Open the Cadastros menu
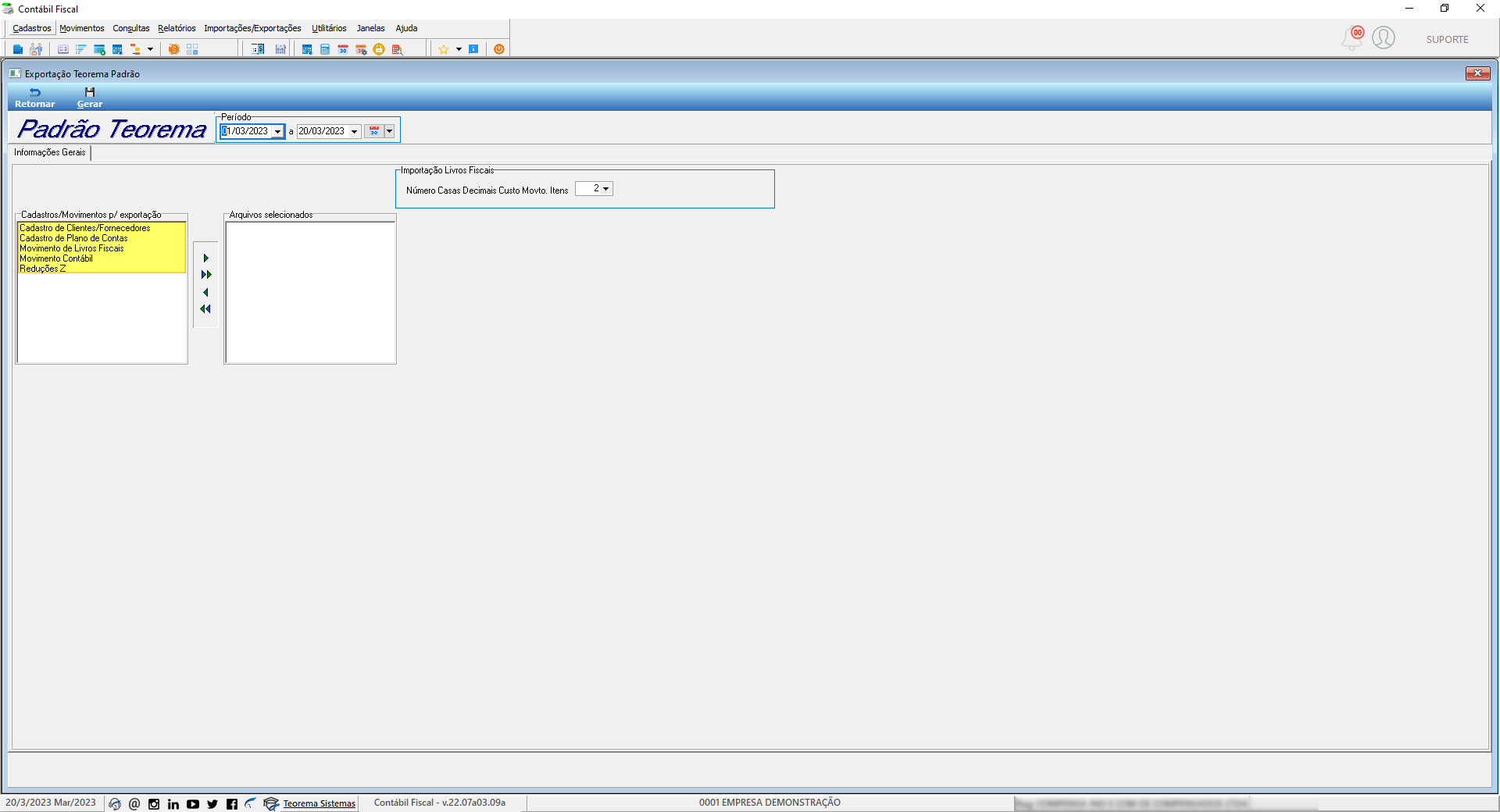 coord(32,28)
